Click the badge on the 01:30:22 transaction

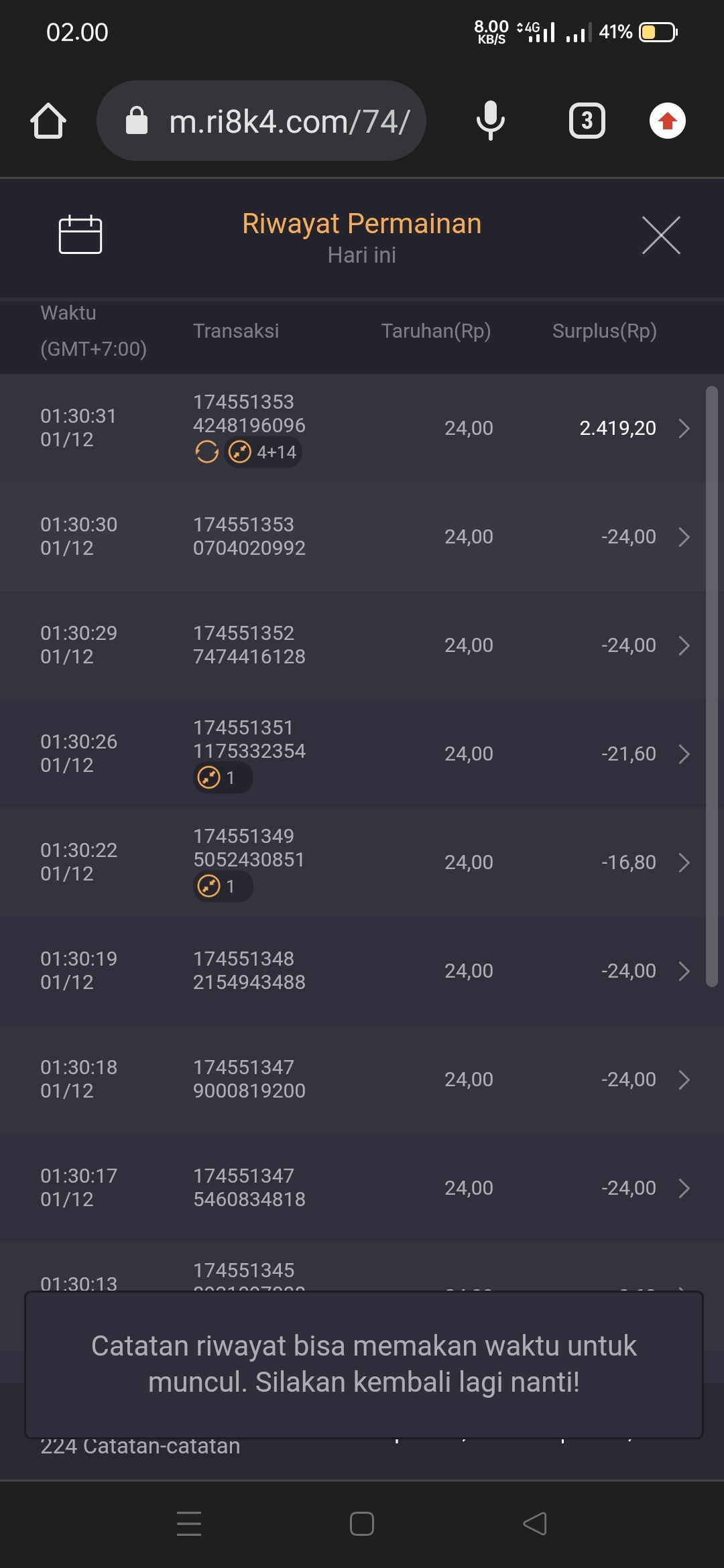[223, 887]
